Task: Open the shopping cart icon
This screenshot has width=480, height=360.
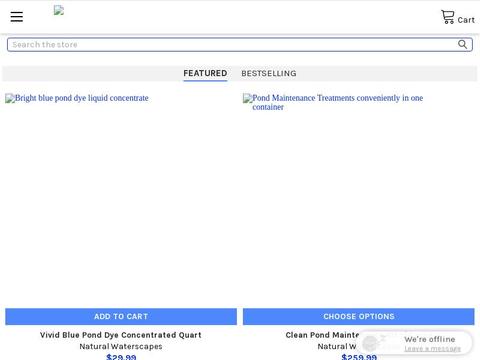Action: click(x=447, y=17)
